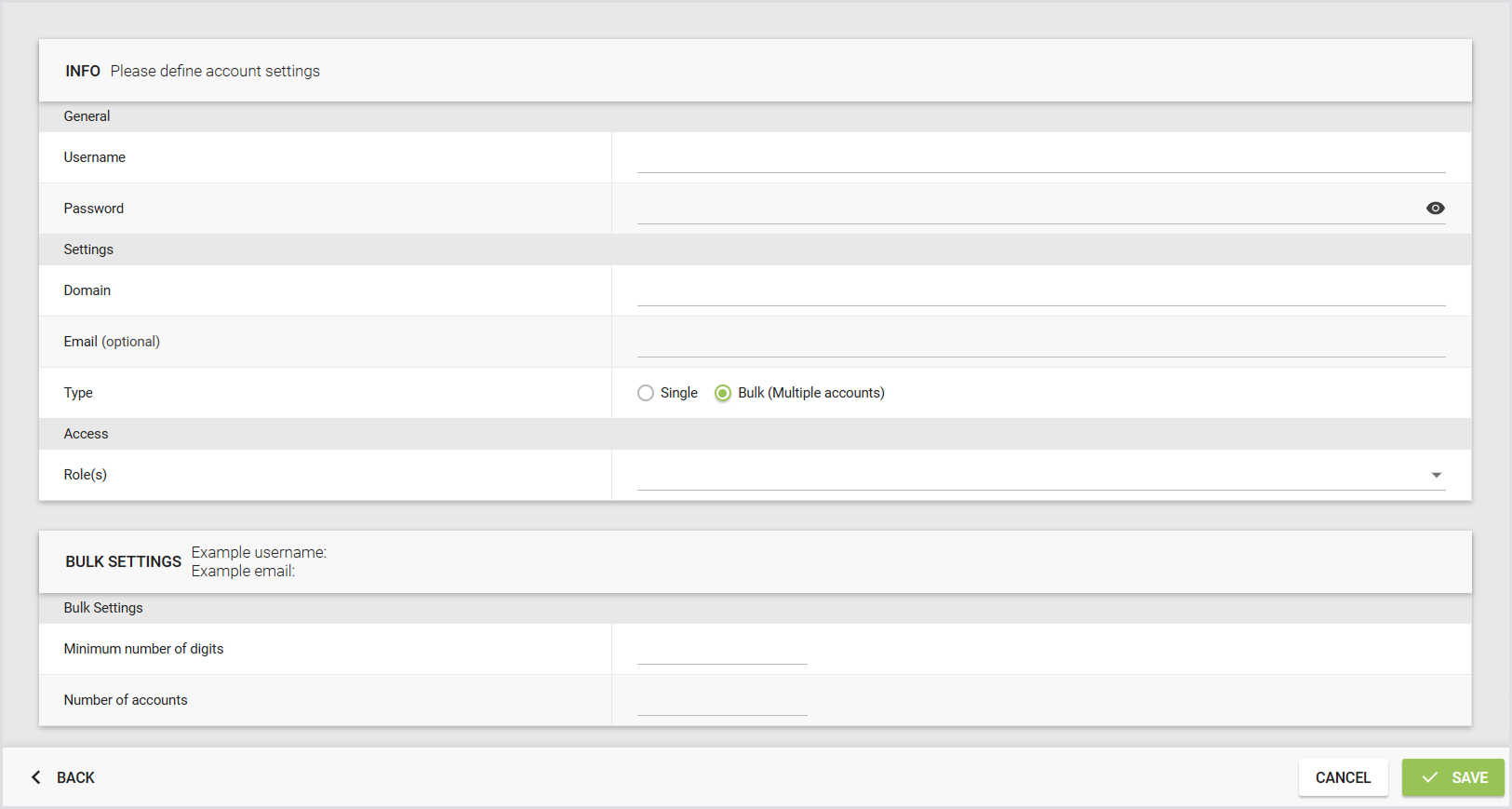The height and width of the screenshot is (809, 1512).
Task: Go back using the BACK button
Action: pyautogui.click(x=63, y=777)
